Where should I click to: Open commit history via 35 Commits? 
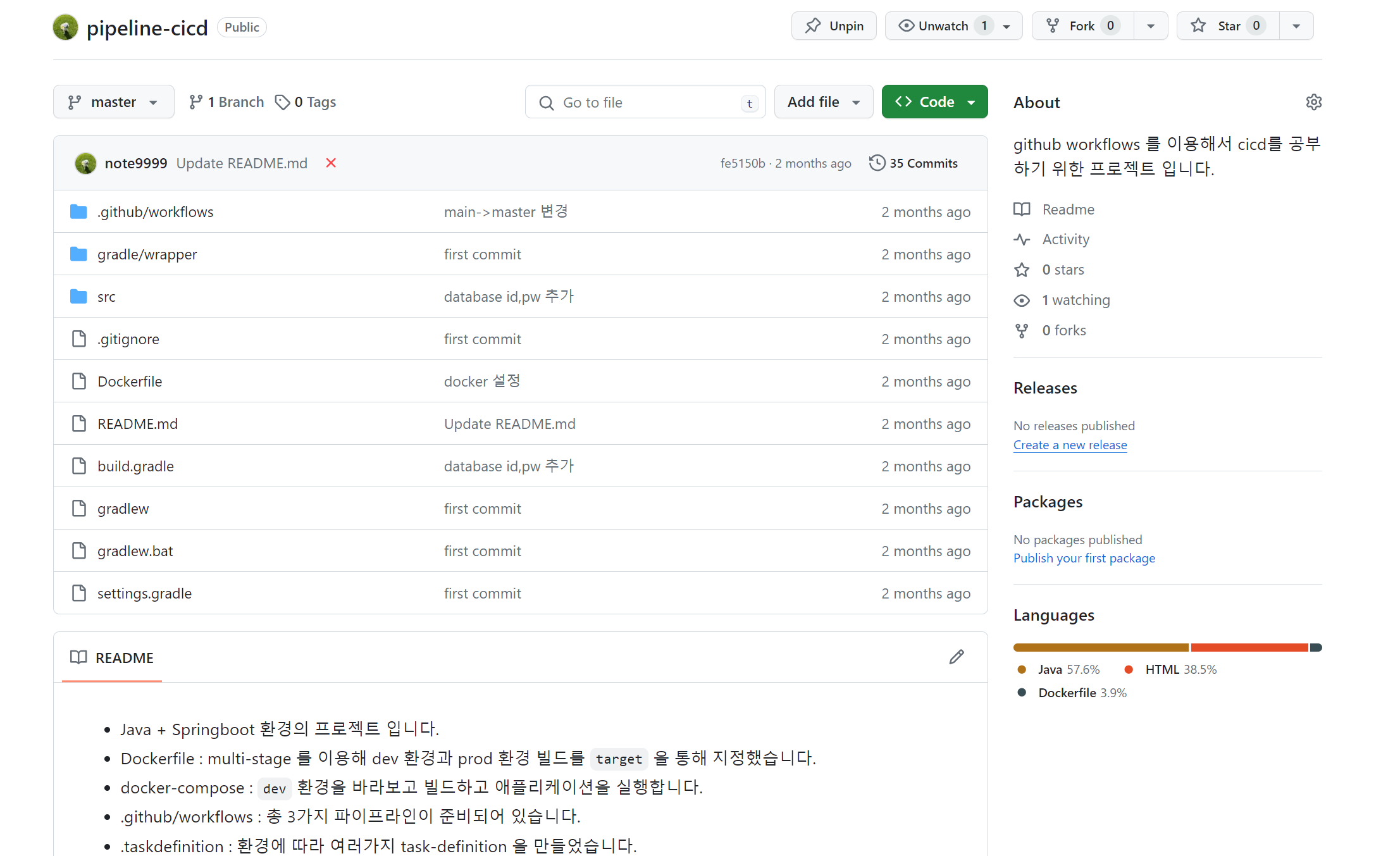coord(914,163)
